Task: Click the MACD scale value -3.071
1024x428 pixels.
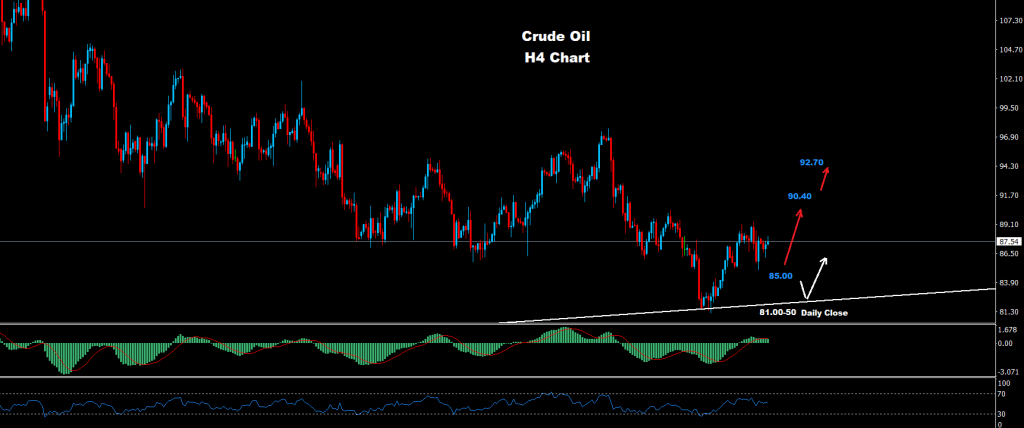Action: click(x=1007, y=370)
